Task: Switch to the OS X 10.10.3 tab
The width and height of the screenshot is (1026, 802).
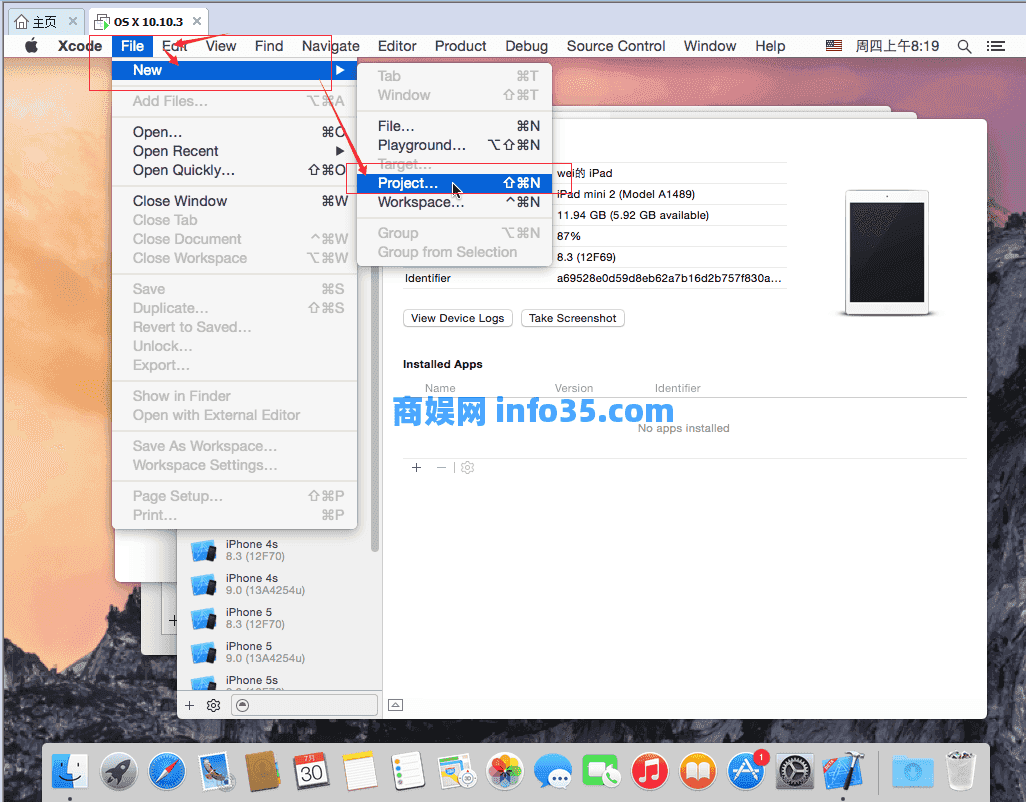Action: click(x=148, y=22)
